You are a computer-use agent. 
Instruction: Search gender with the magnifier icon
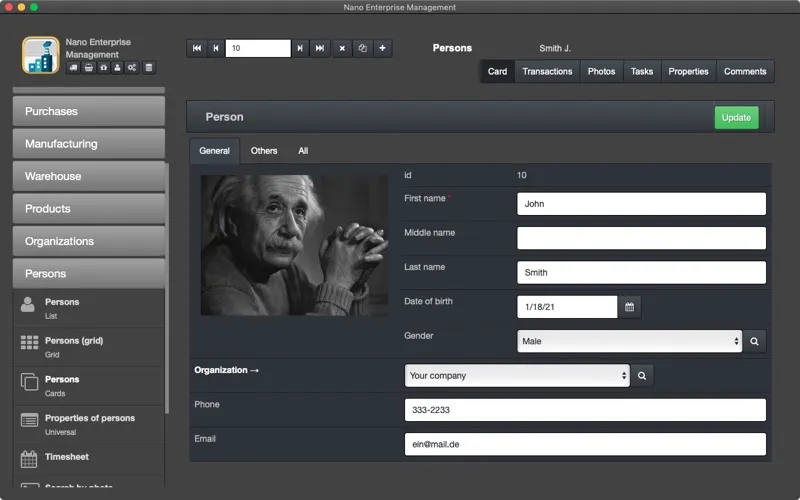point(754,341)
